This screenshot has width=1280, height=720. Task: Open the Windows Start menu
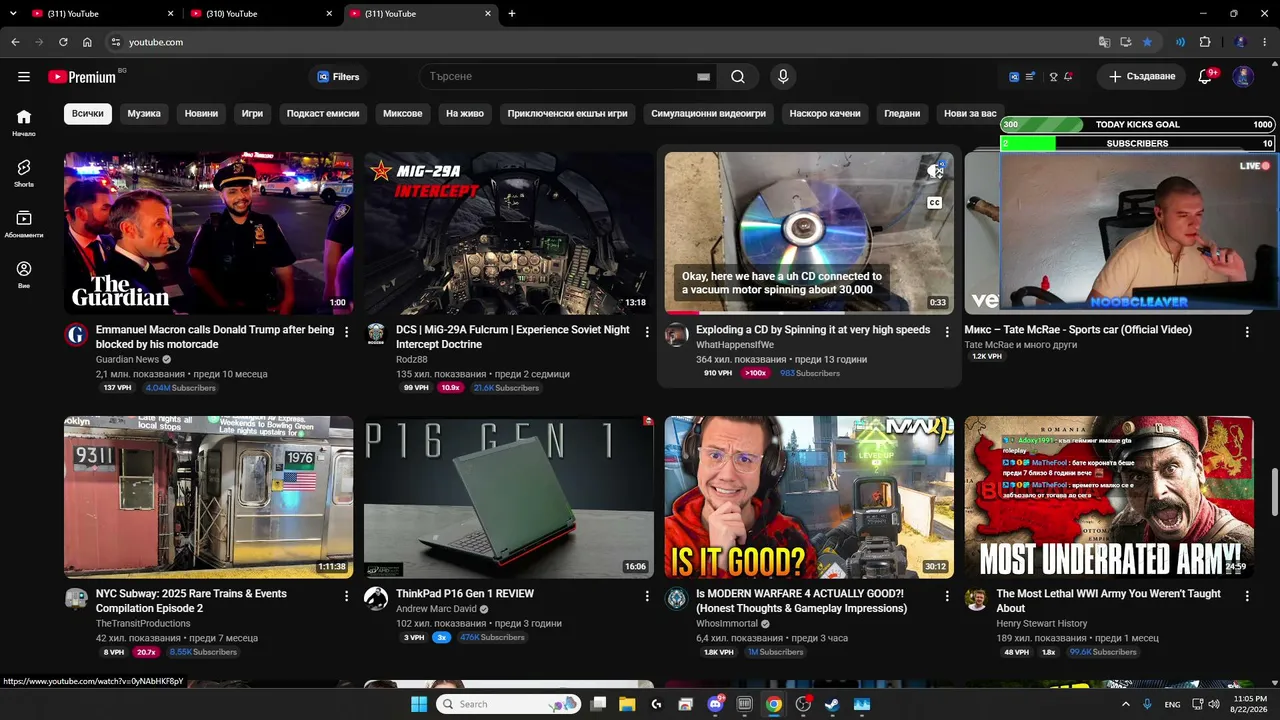[x=419, y=704]
